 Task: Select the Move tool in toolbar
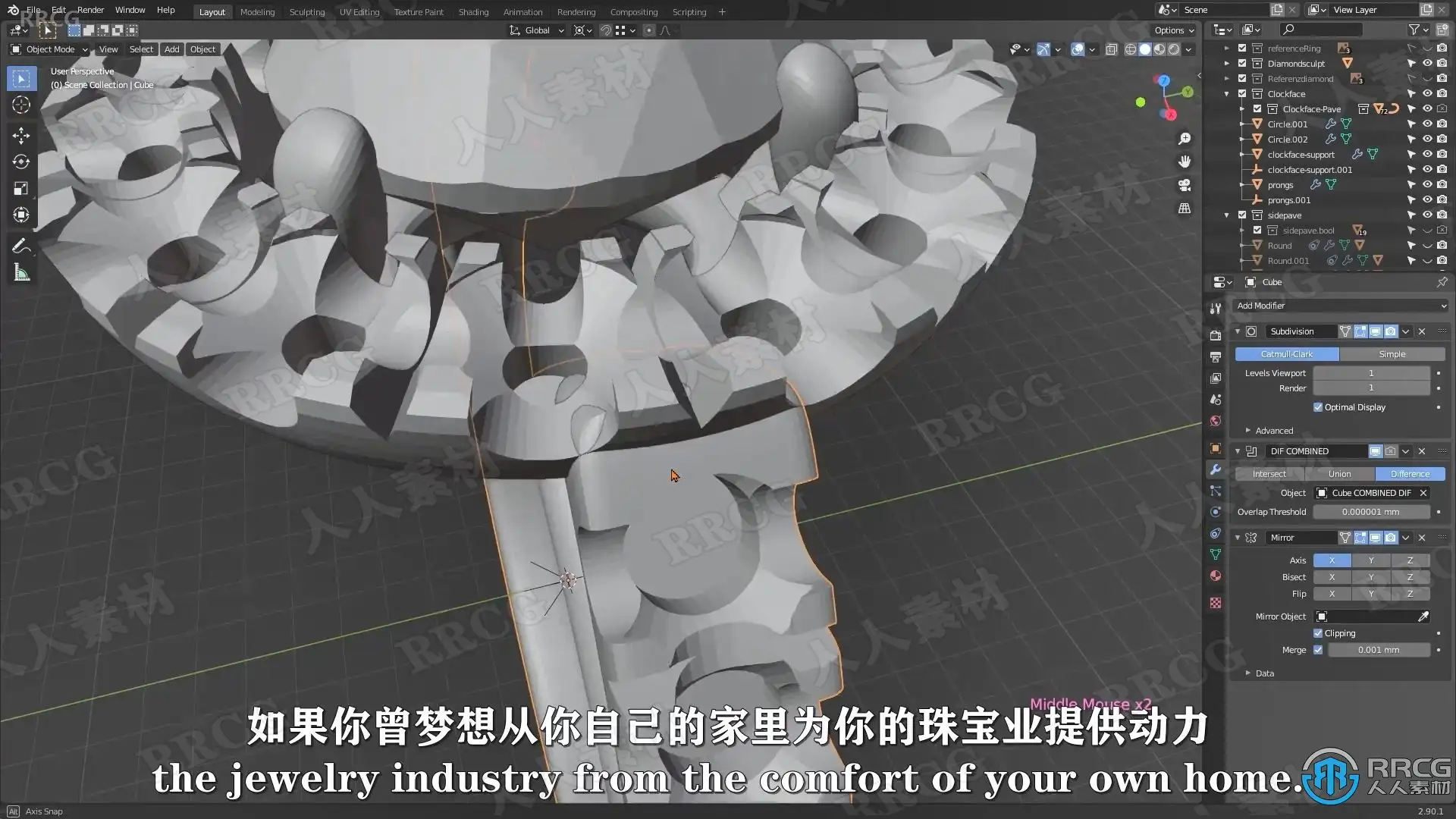[x=21, y=135]
